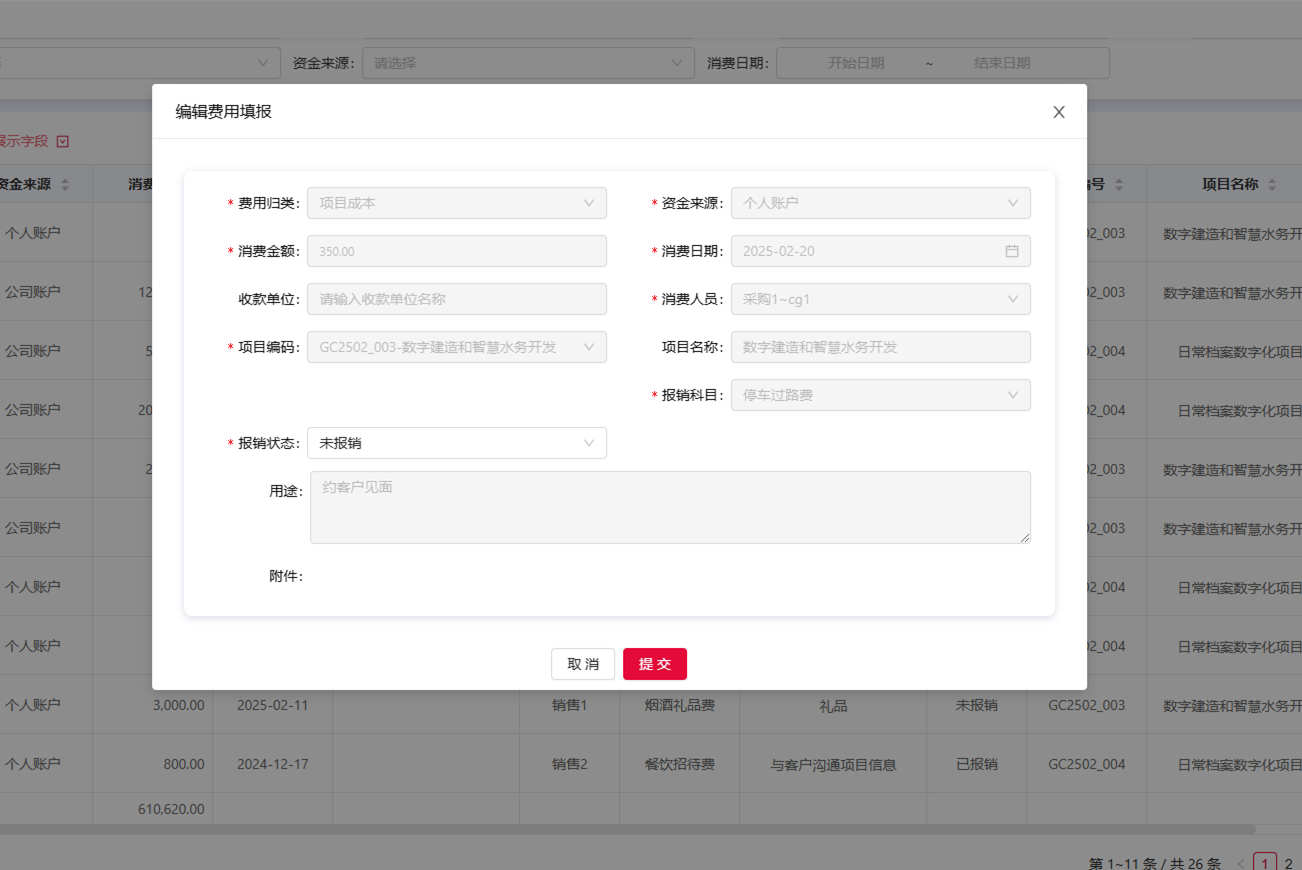The width and height of the screenshot is (1302, 870).
Task: Click the sort arrows on 编号 column
Action: click(x=1118, y=184)
